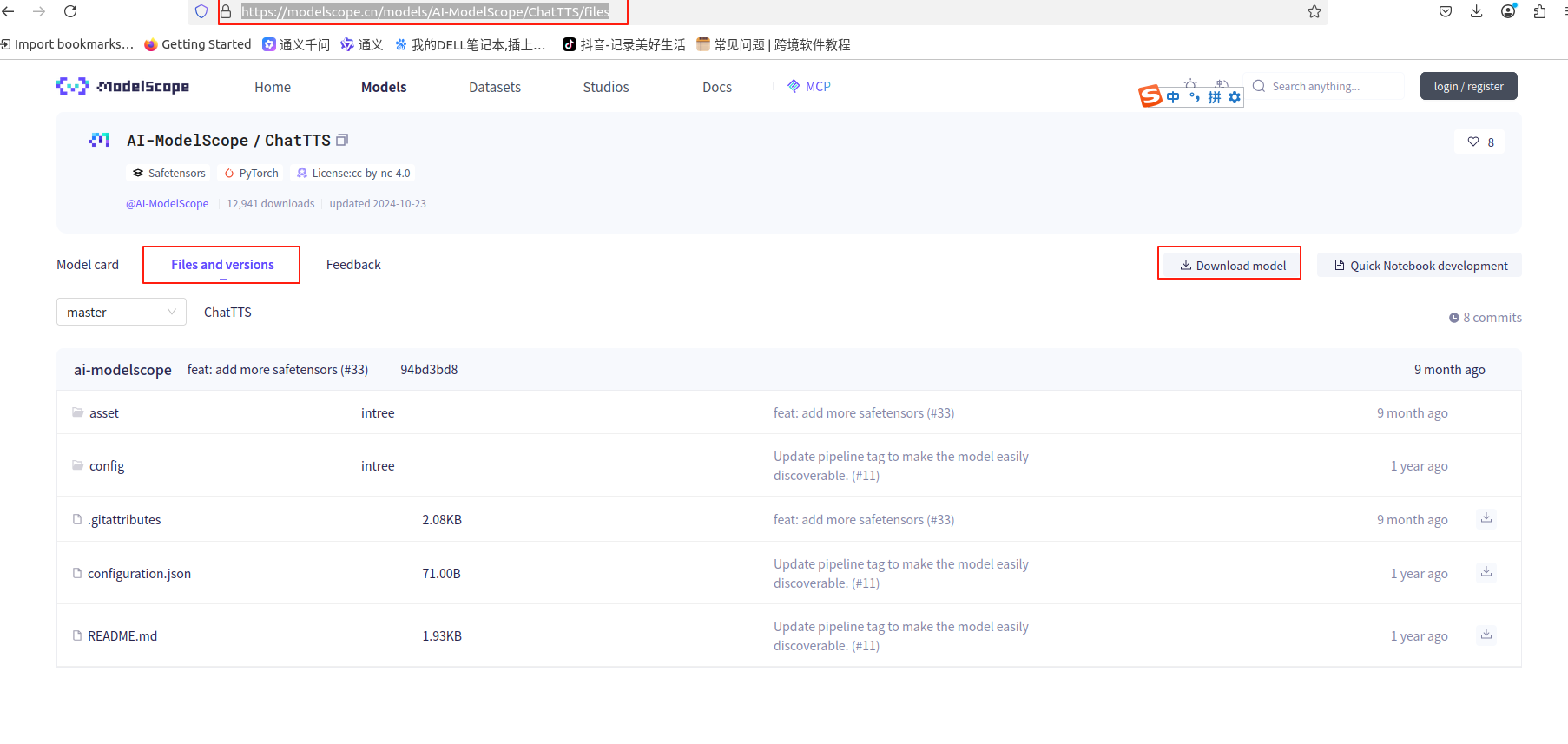
Task: Open the 我的DELL笔记本 bookmark
Action: click(x=470, y=44)
